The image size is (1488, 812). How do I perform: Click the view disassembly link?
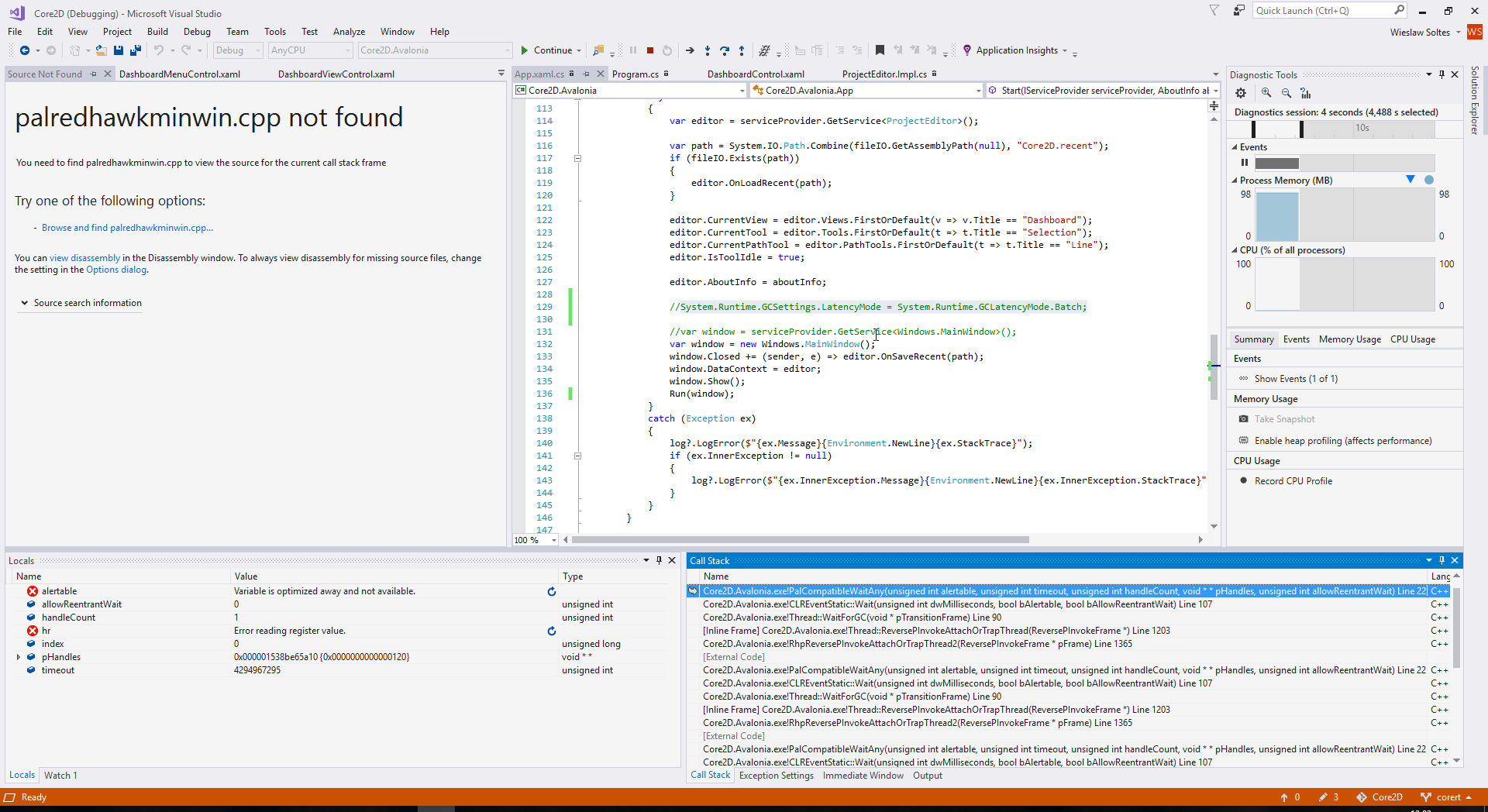pos(85,258)
